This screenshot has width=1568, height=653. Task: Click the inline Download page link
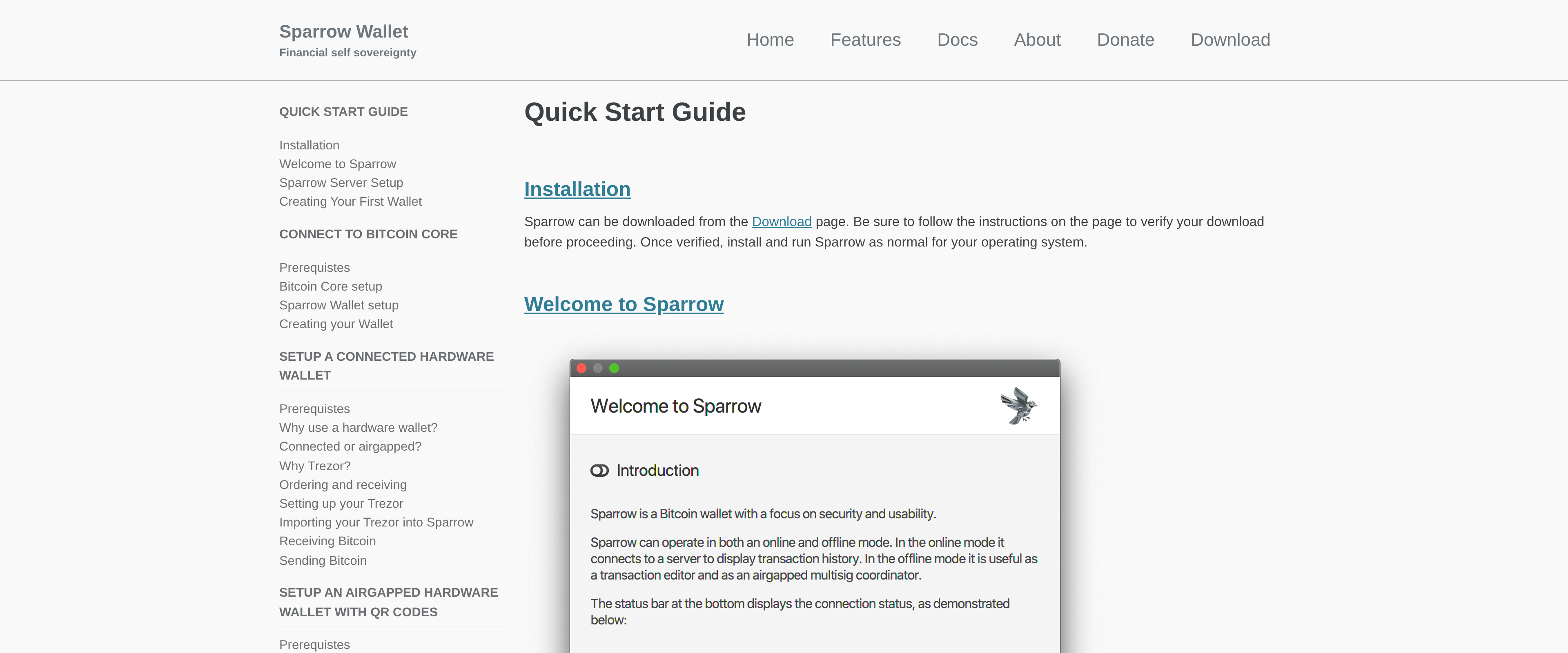pyautogui.click(x=782, y=222)
